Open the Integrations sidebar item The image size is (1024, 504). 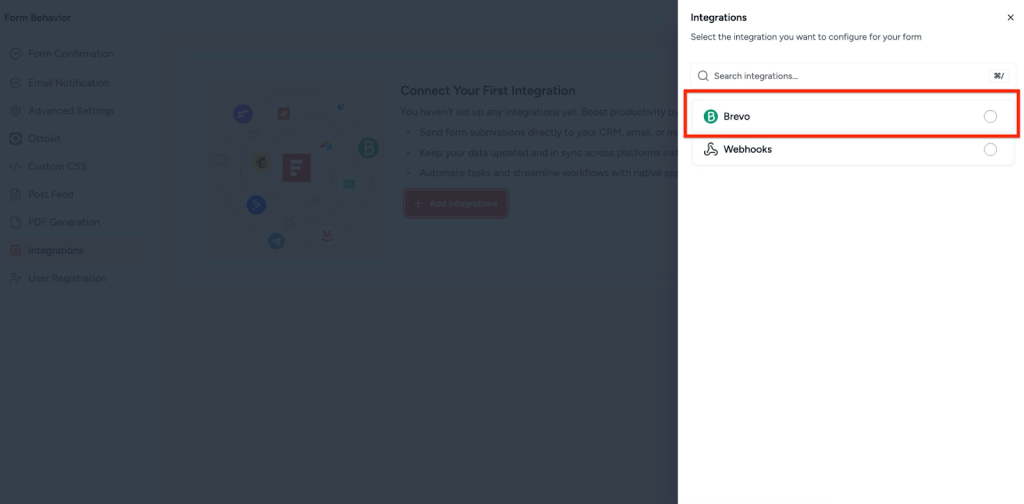(55, 251)
